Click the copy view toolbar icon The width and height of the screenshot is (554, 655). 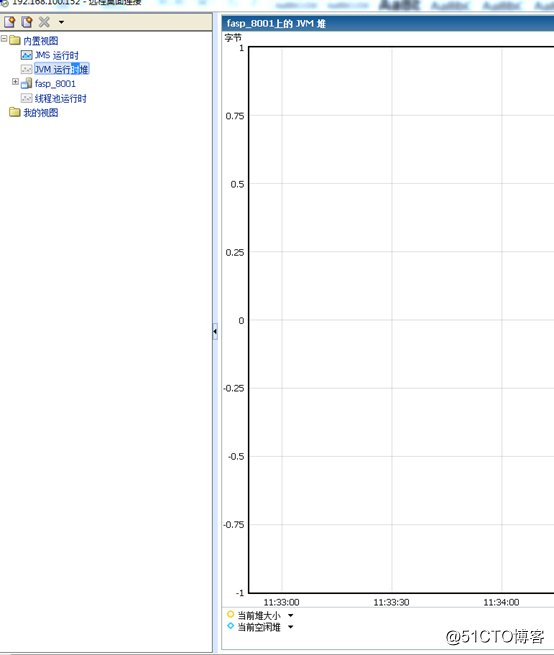coord(27,22)
